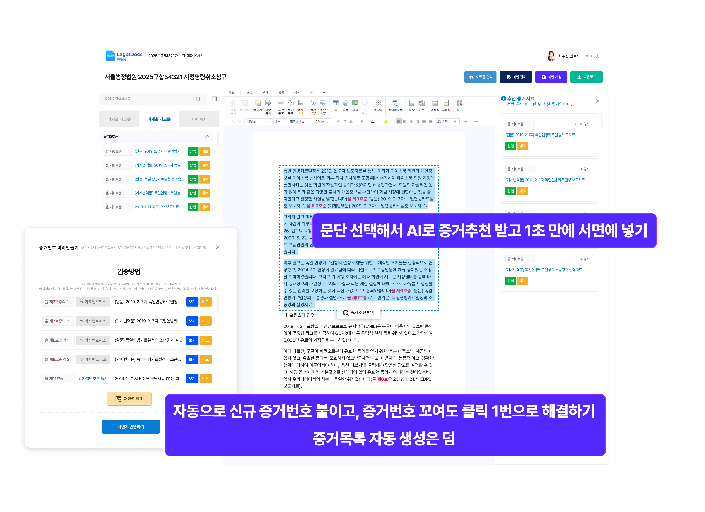
Task: Click orange button on third left evidence row
Action: (205, 179)
